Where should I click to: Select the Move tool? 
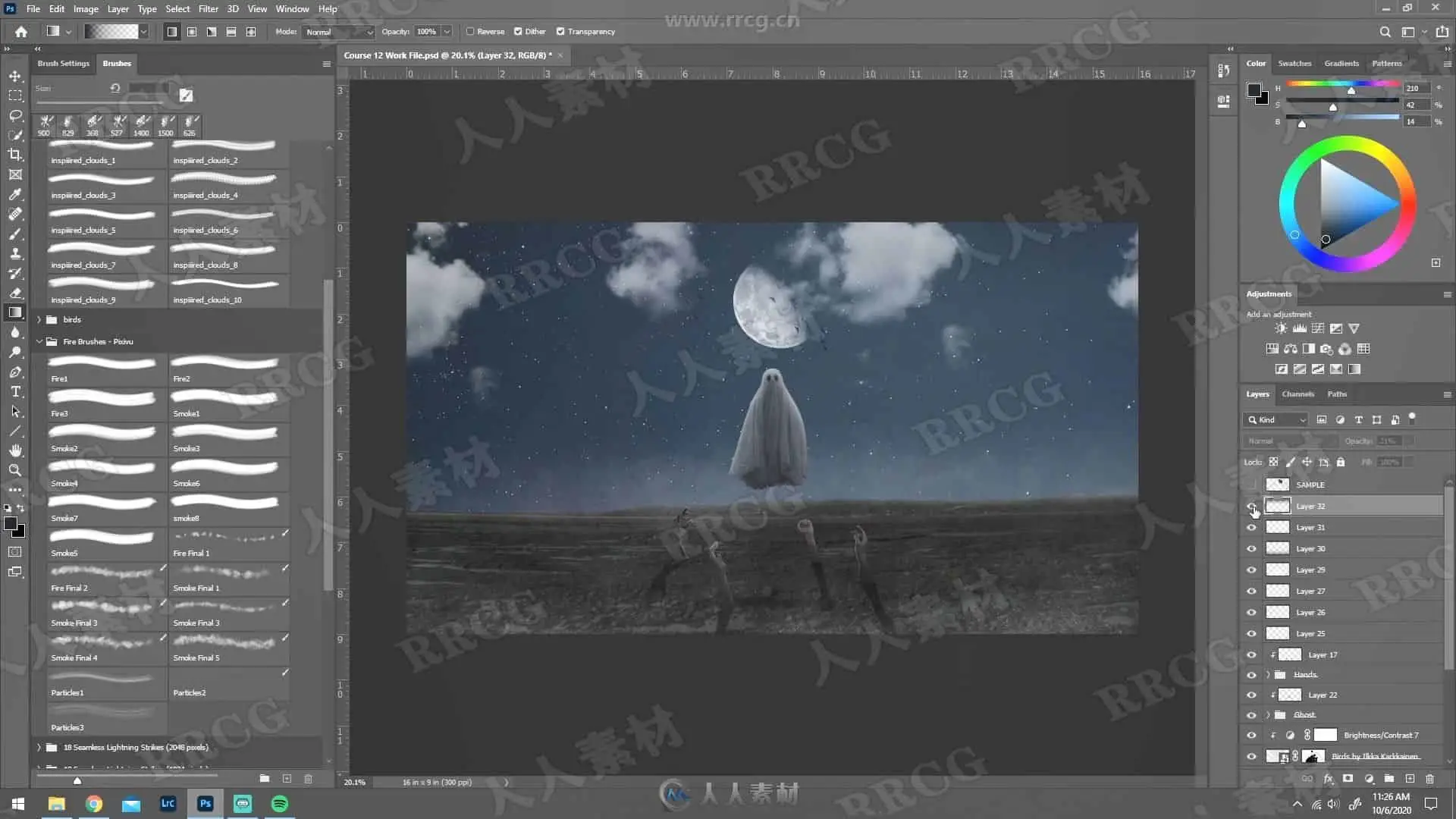(x=15, y=76)
